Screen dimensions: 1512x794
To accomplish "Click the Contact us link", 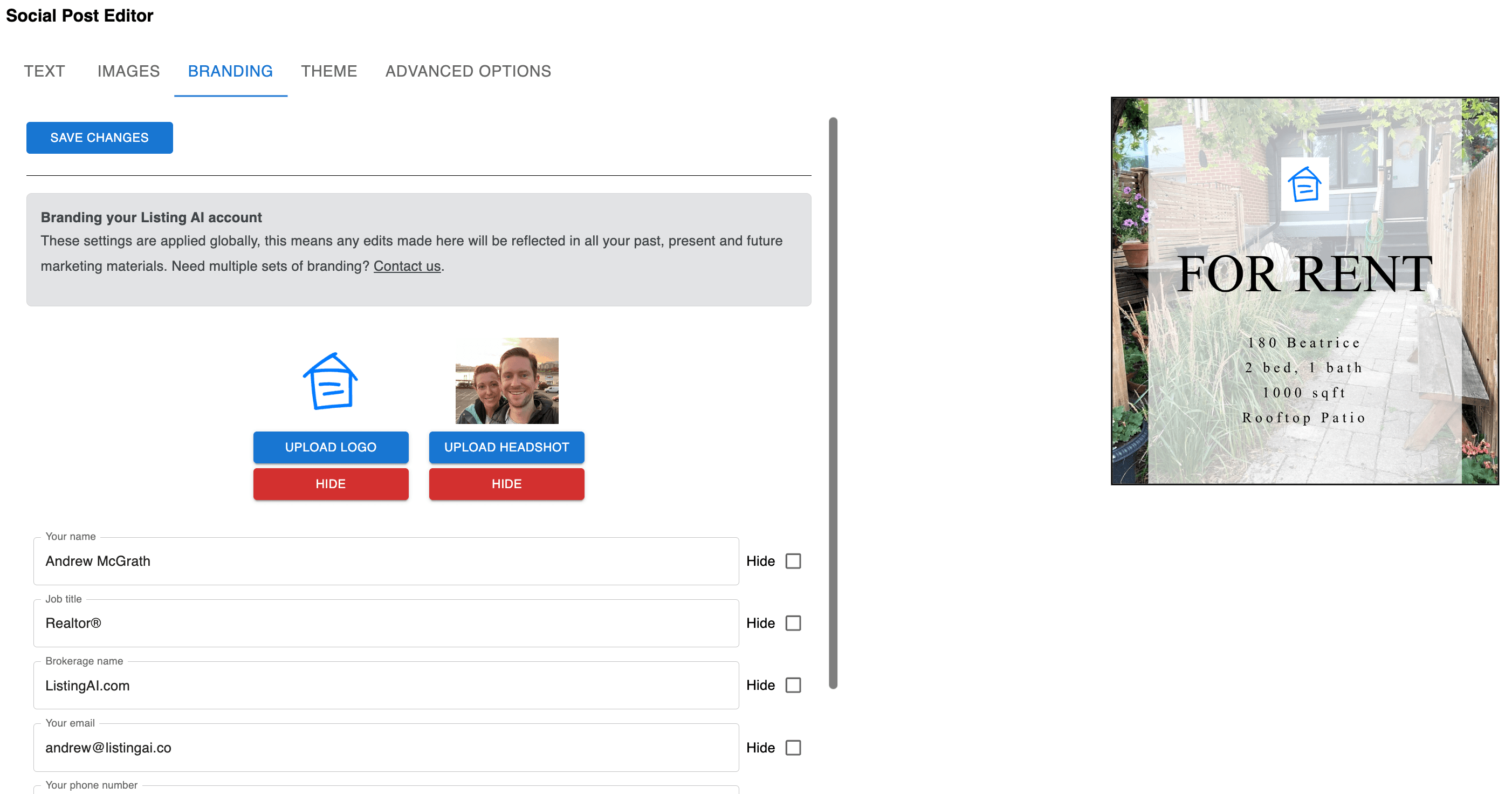I will point(407,266).
